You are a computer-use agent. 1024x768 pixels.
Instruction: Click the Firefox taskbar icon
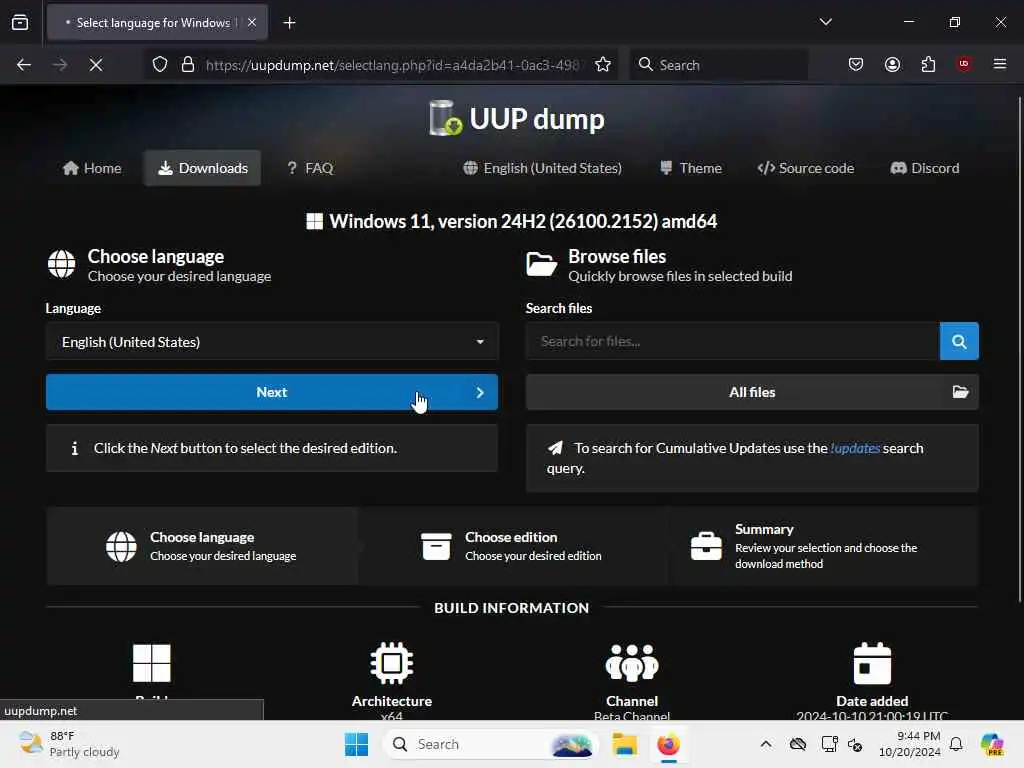point(668,744)
